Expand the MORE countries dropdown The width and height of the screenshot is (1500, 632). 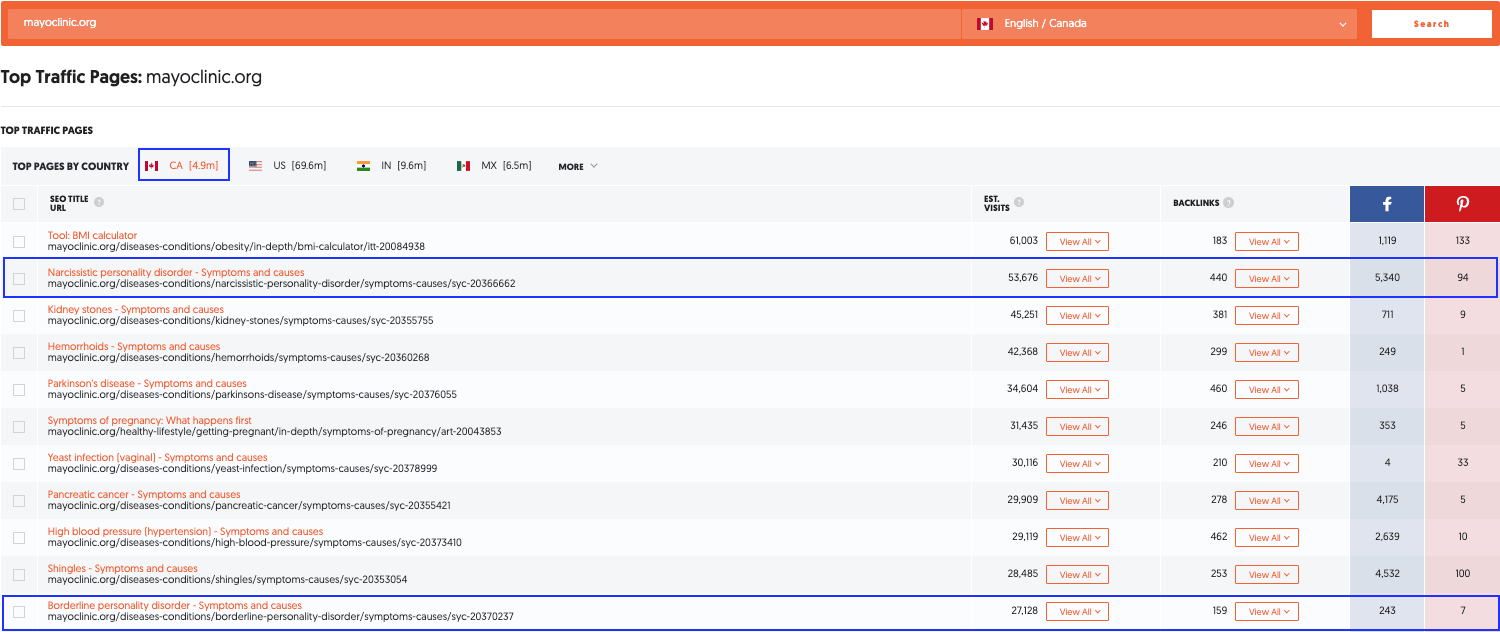coord(578,166)
